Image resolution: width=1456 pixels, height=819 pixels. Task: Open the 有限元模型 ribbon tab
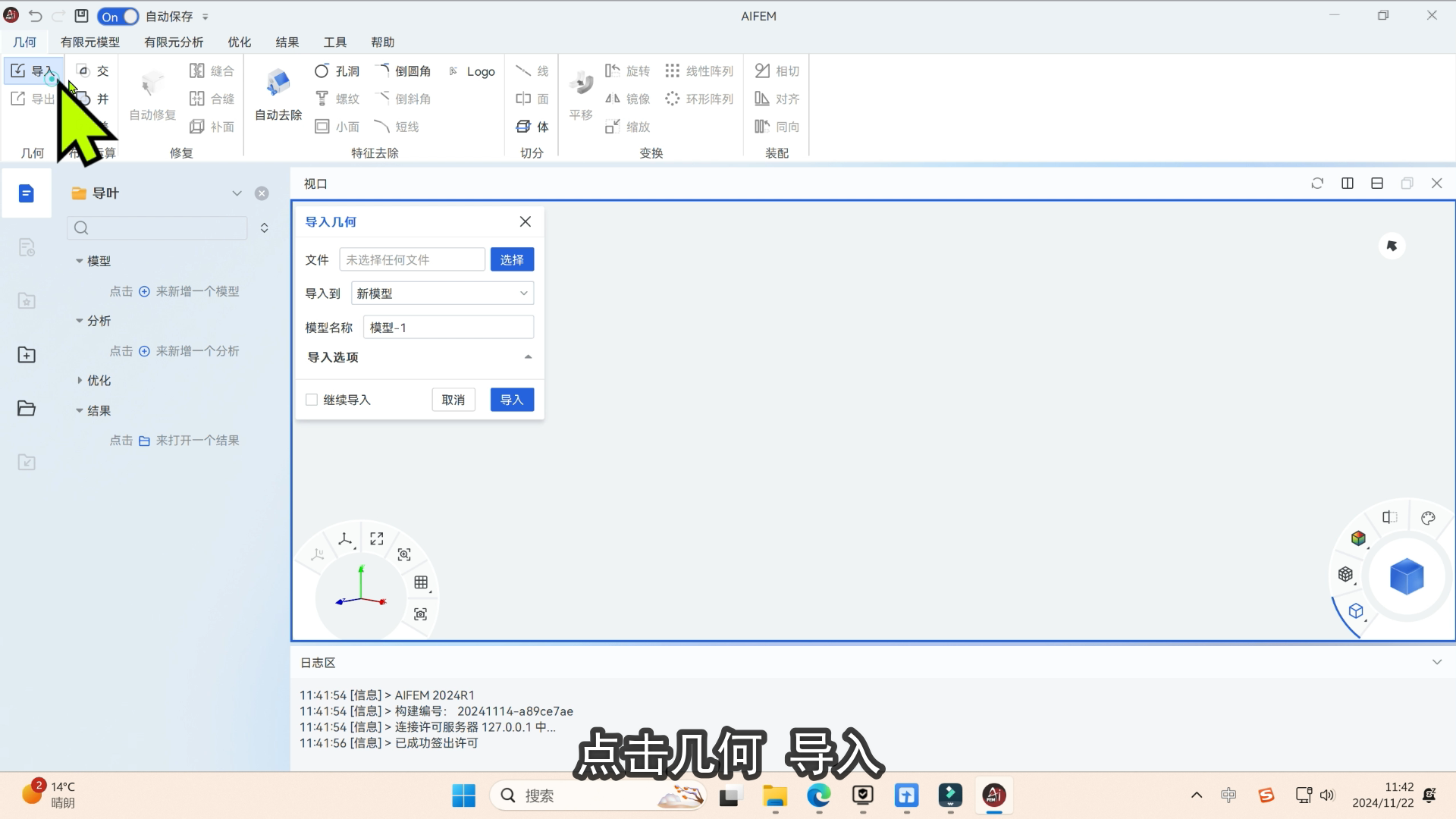[x=90, y=42]
